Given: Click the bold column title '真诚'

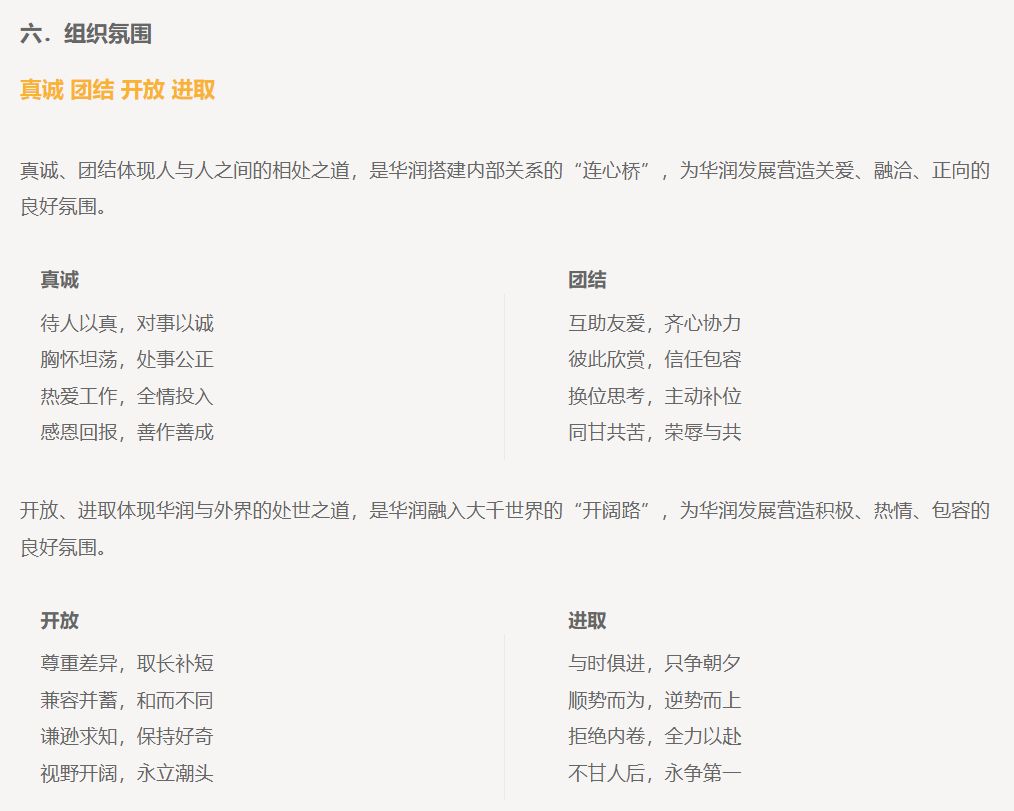Looking at the screenshot, I should pyautogui.click(x=59, y=279).
